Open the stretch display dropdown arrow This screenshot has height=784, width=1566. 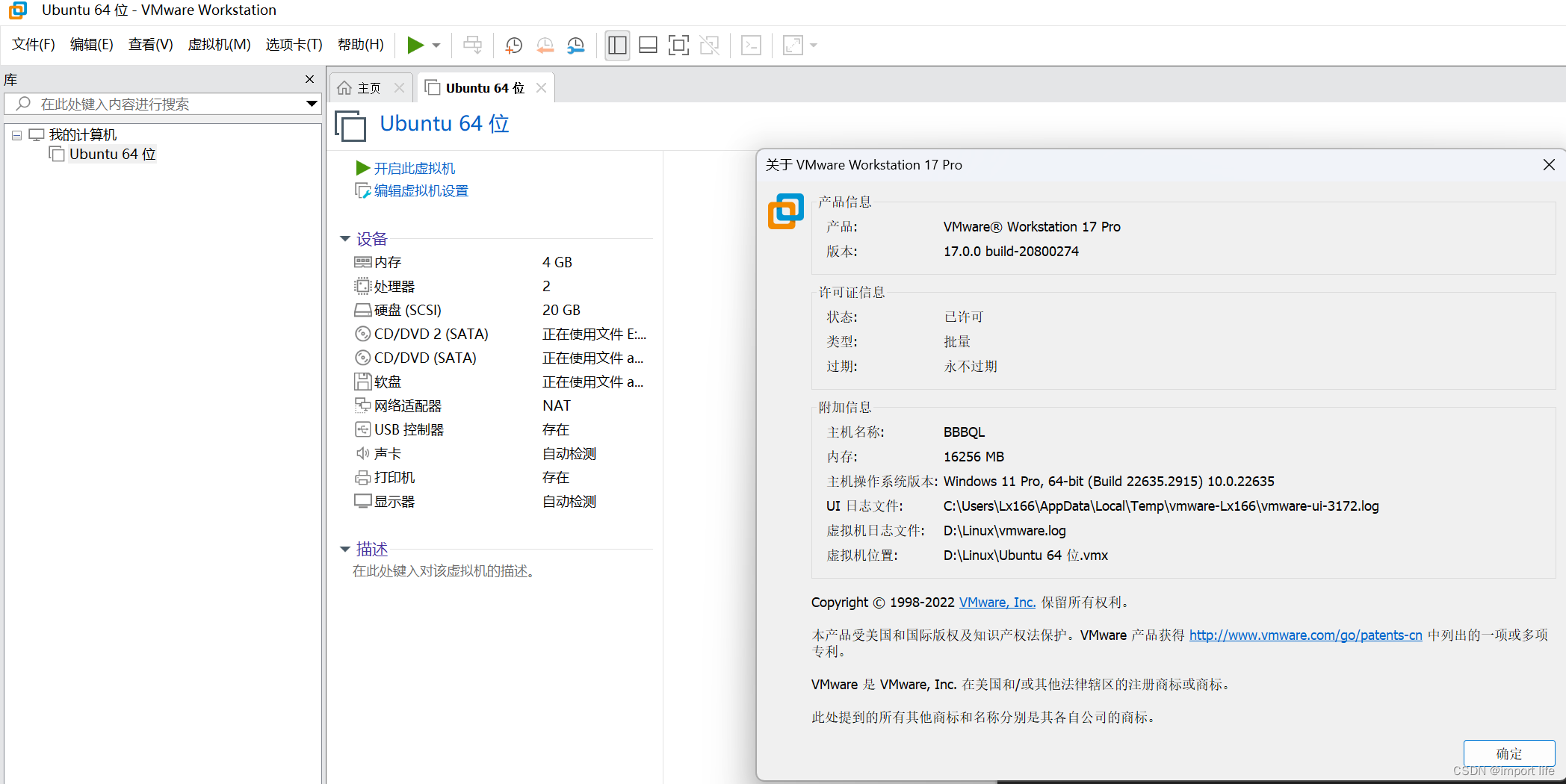coord(814,46)
